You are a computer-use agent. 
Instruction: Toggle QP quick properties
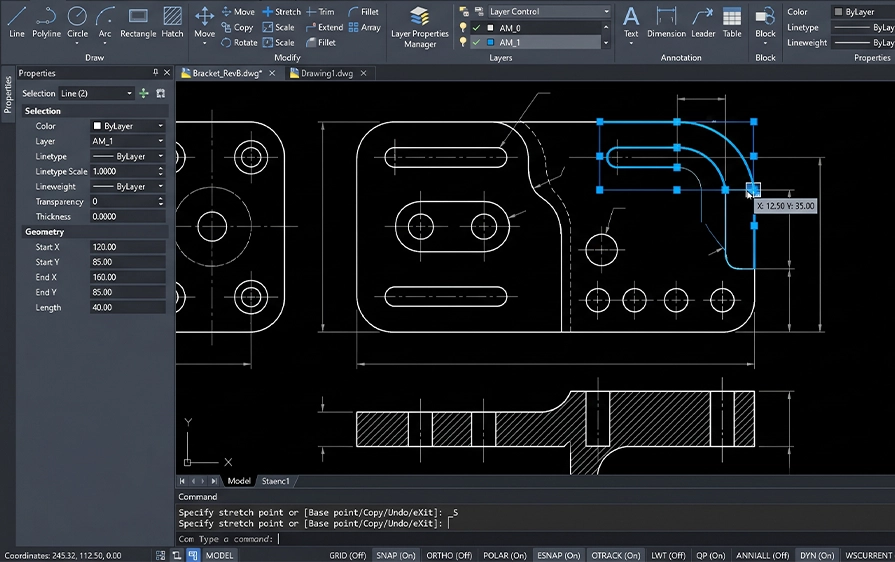pos(711,555)
